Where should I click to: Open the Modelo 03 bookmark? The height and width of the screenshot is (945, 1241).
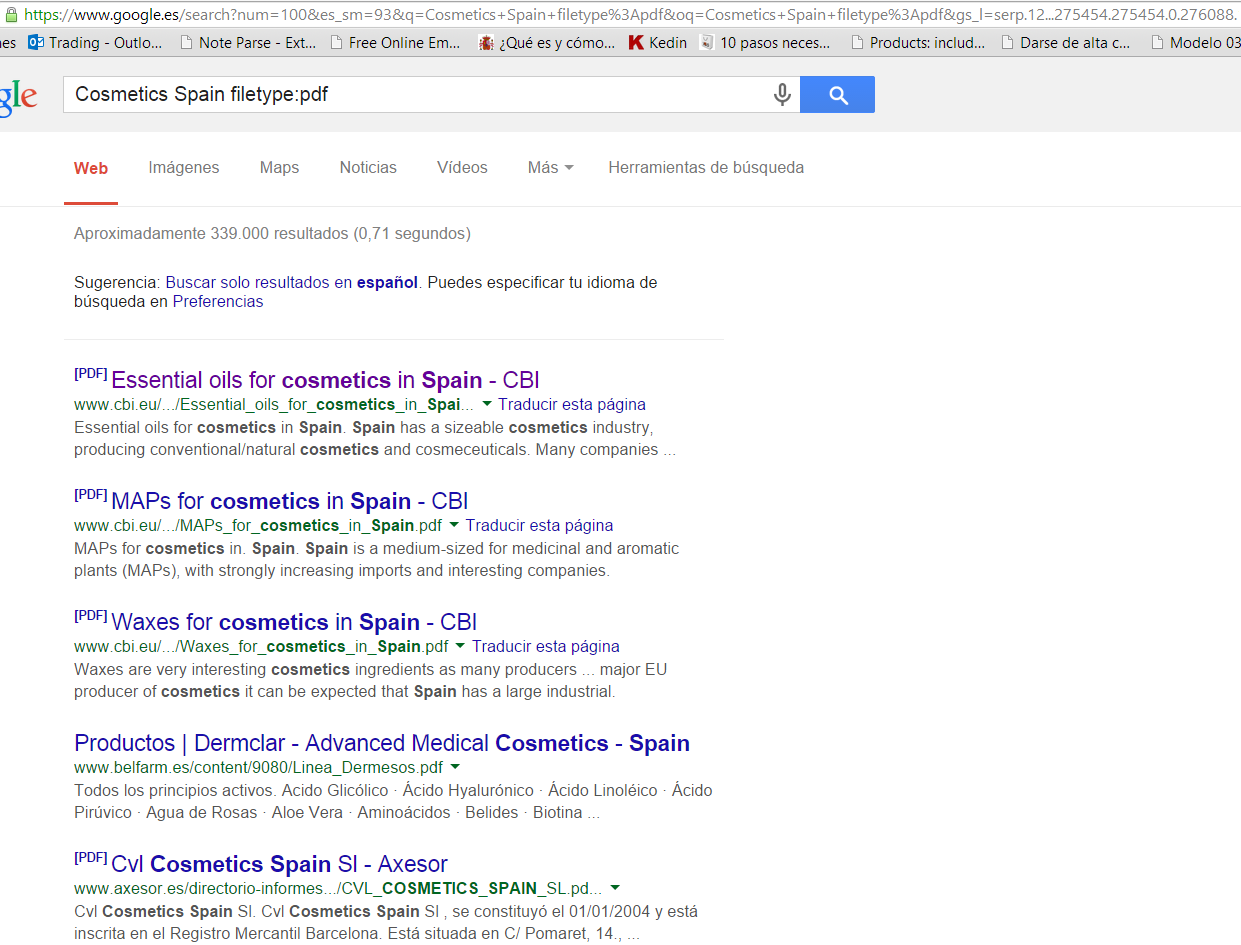(x=1196, y=43)
